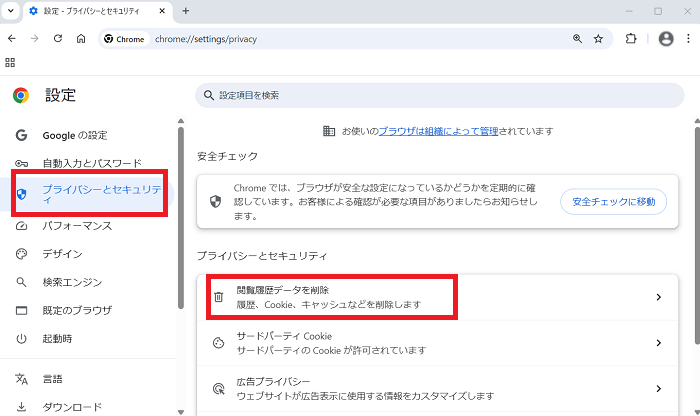Click the Google G icon in sidebar
700x416 pixels.
tap(21, 135)
